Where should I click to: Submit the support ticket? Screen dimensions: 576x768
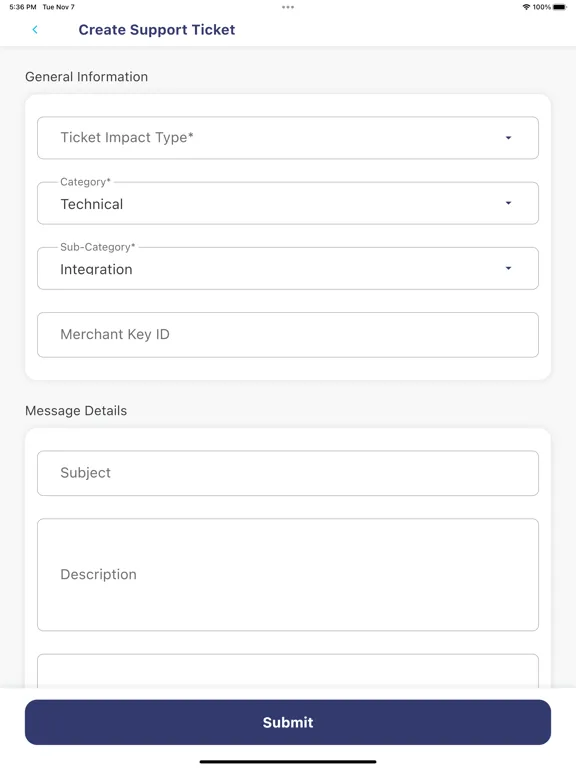tap(288, 722)
